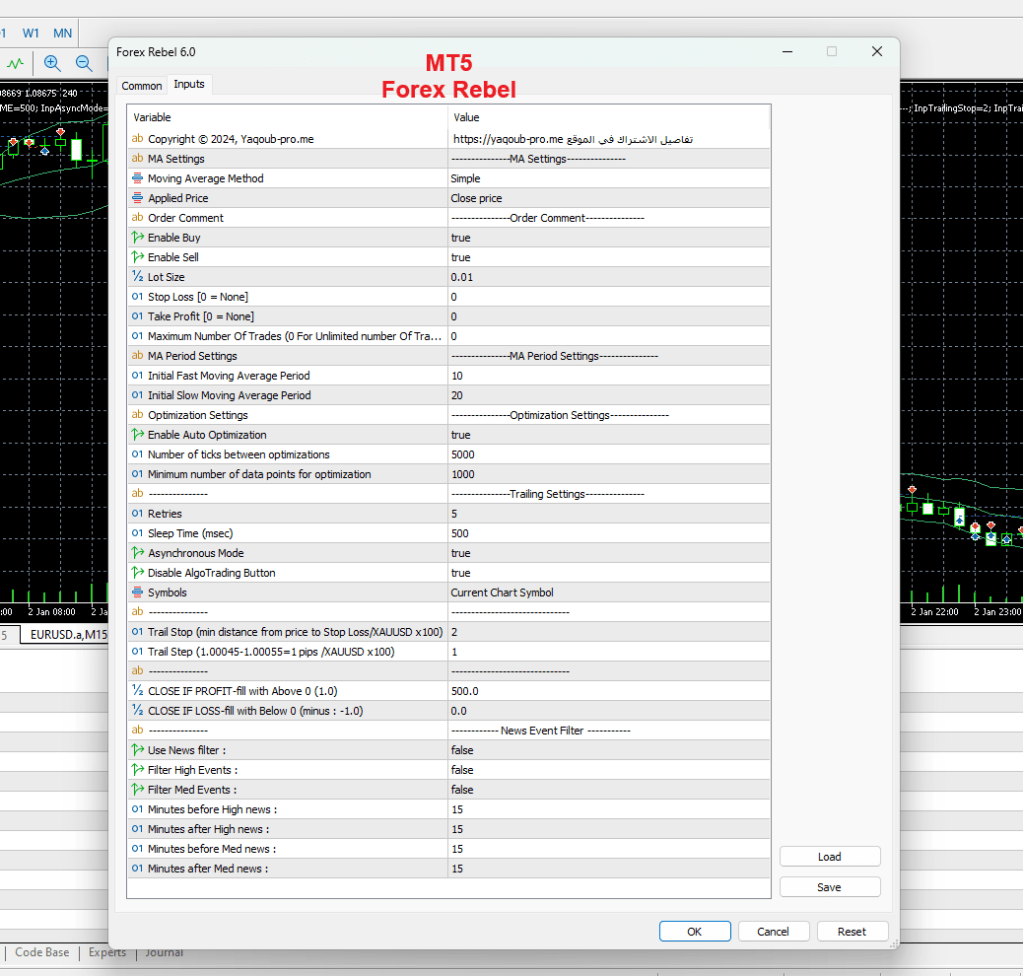Click the Enable Buy boolean arrow icon
The width and height of the screenshot is (1023, 976).
[138, 238]
